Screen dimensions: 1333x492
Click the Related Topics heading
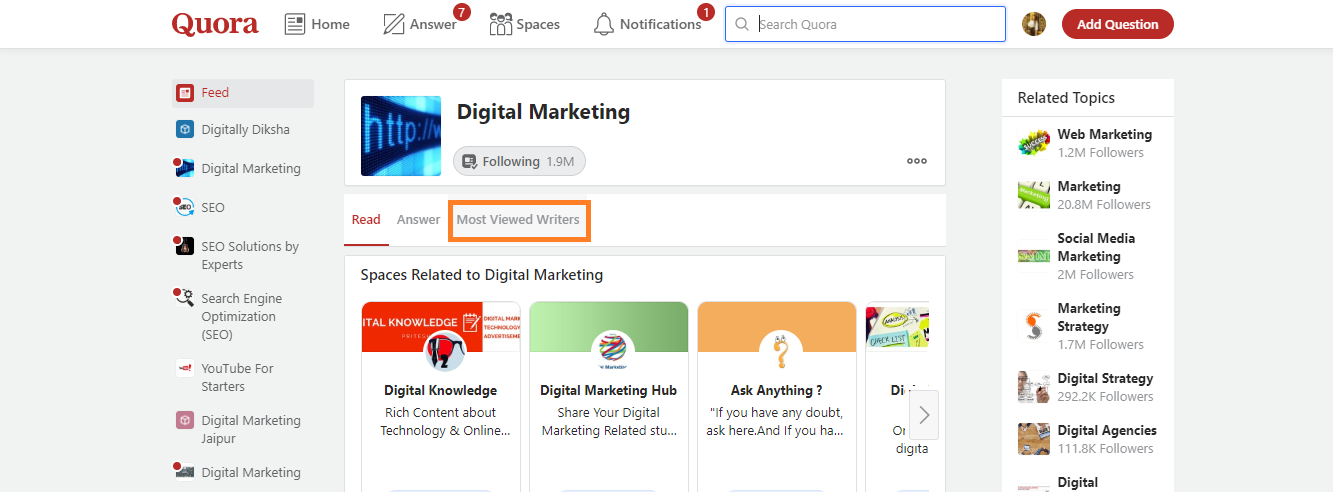1066,98
